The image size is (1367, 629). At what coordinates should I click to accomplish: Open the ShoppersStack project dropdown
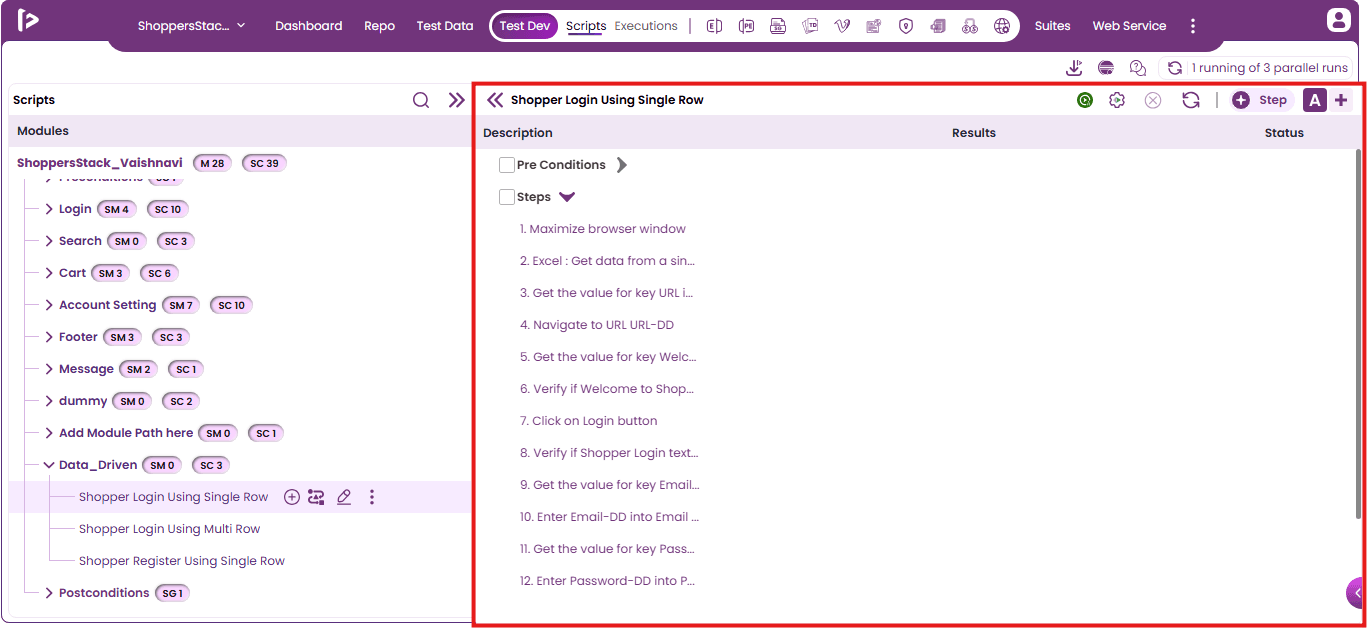coord(192,26)
